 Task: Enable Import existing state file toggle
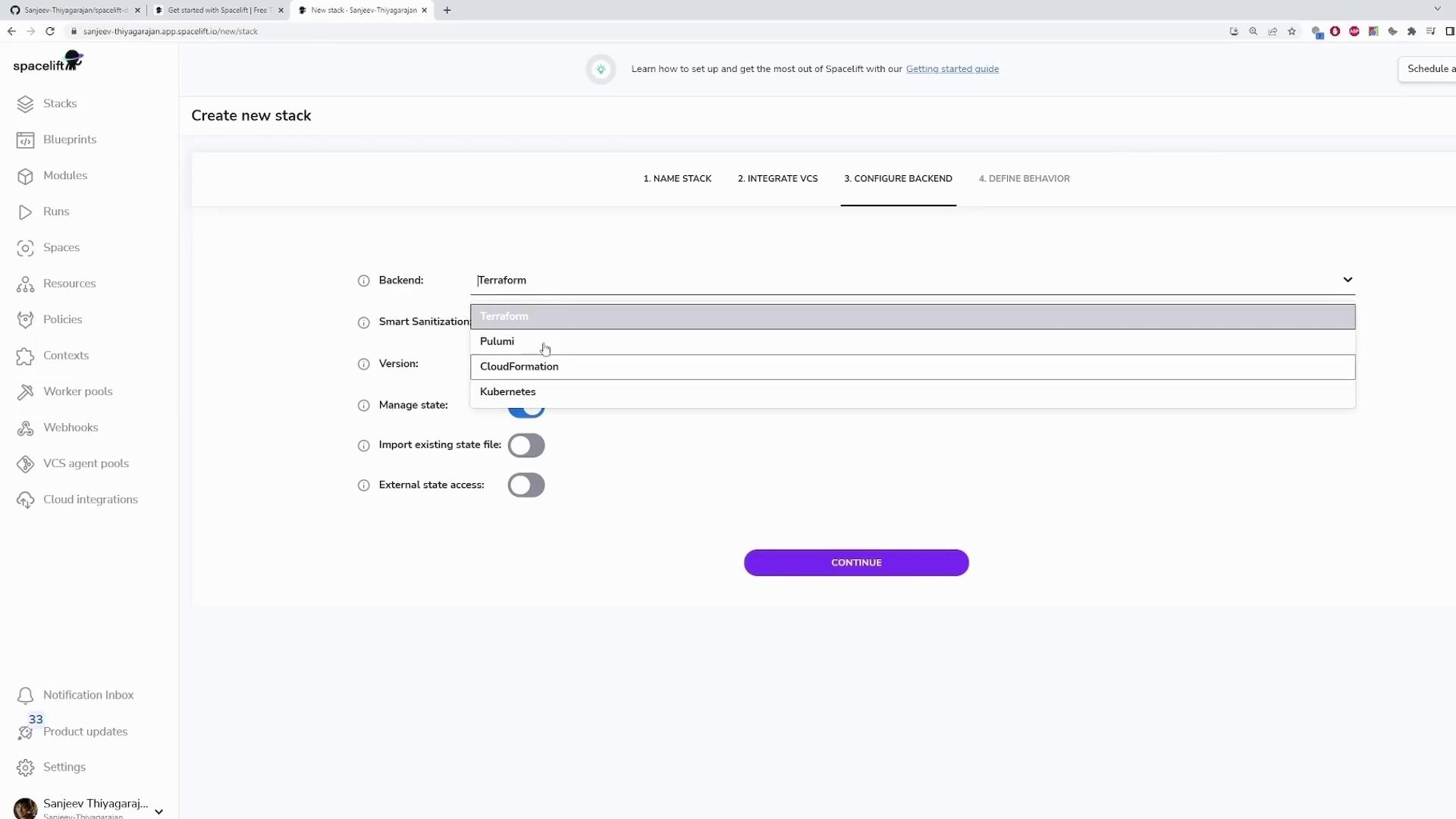click(x=526, y=446)
